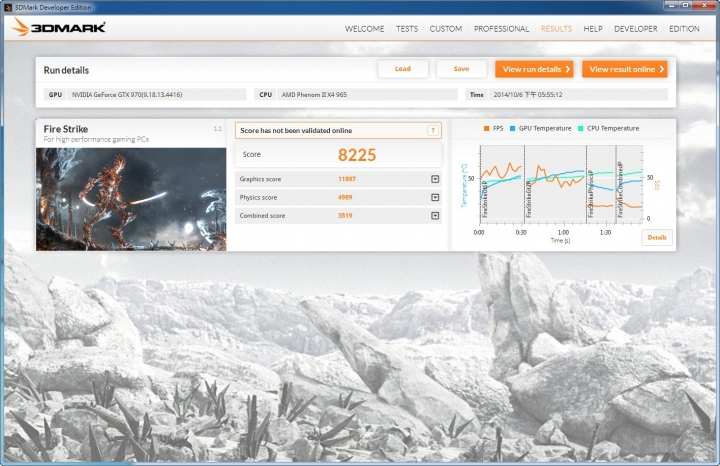This screenshot has height=466, width=720.
Task: Switch to the DEVELOPER tab
Action: tap(636, 28)
